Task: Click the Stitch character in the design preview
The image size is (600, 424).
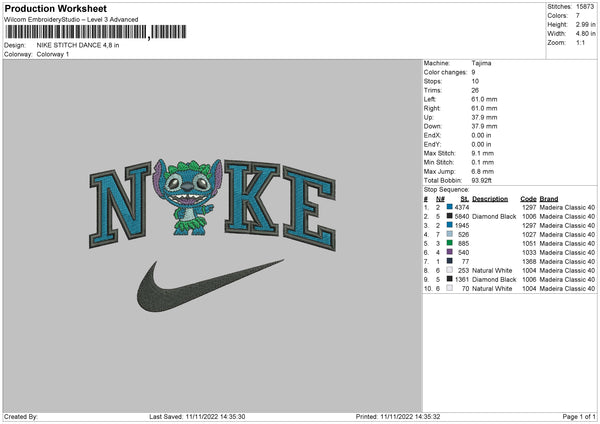Action: pos(188,196)
